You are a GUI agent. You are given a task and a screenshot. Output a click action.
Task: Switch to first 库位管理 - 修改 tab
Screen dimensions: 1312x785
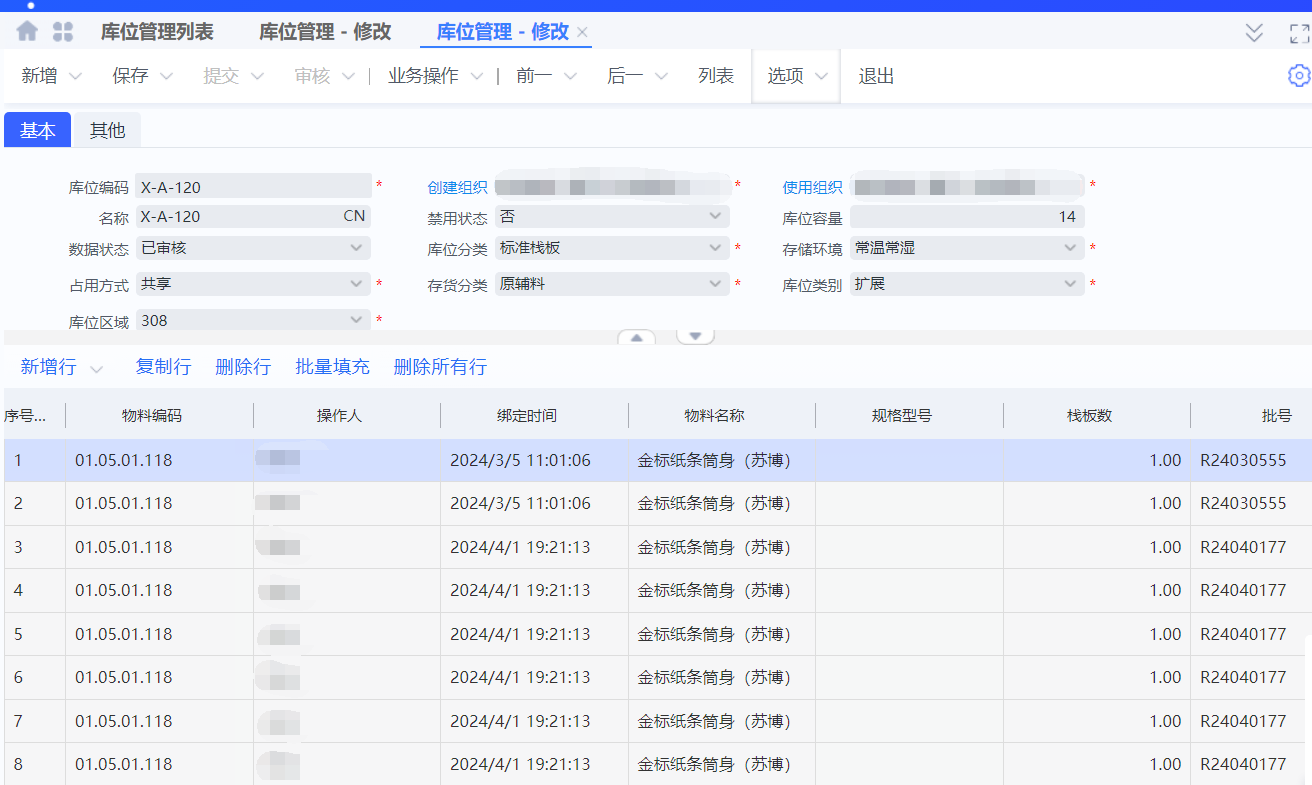click(x=325, y=32)
